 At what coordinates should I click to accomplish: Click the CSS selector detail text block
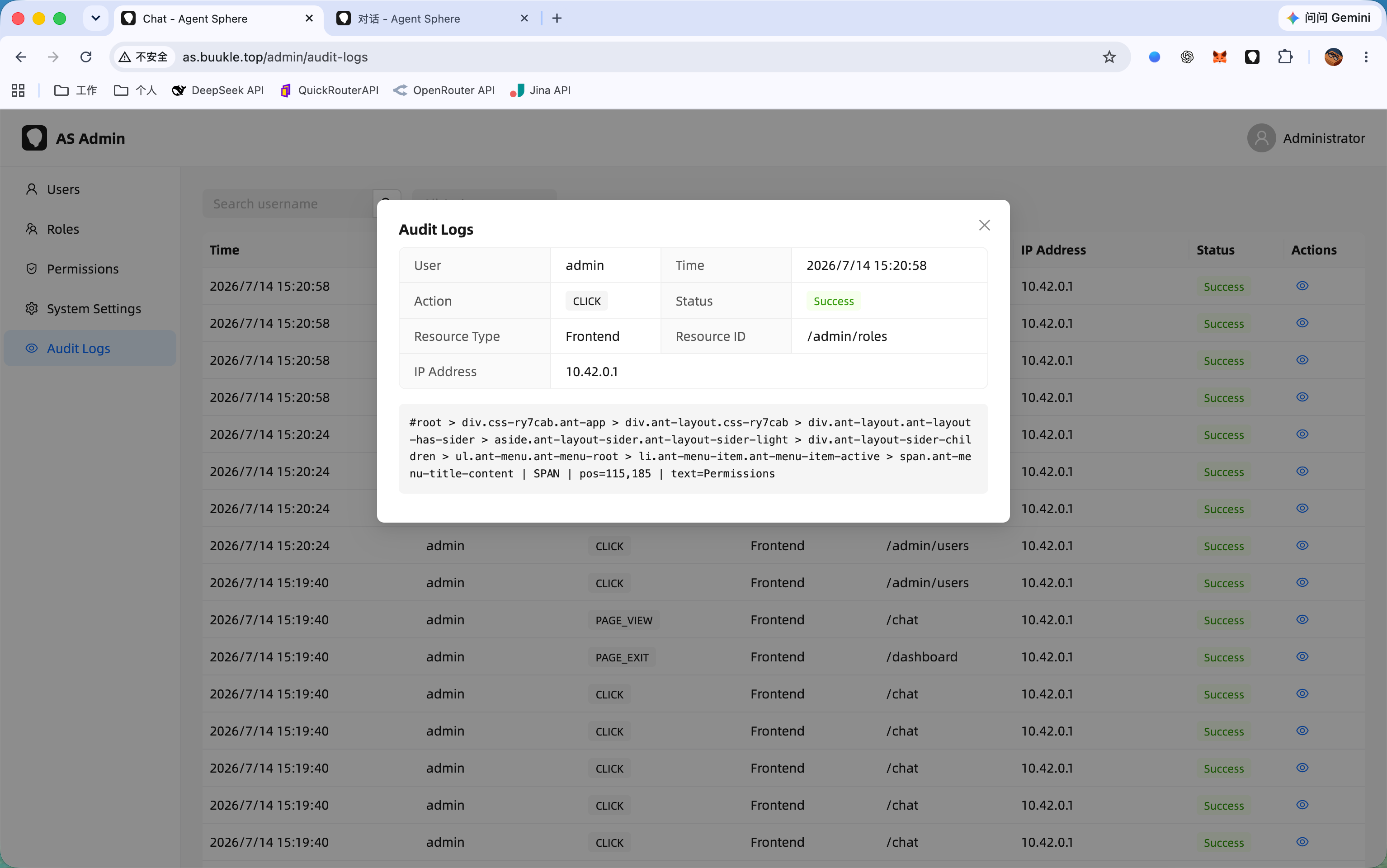pyautogui.click(x=693, y=448)
